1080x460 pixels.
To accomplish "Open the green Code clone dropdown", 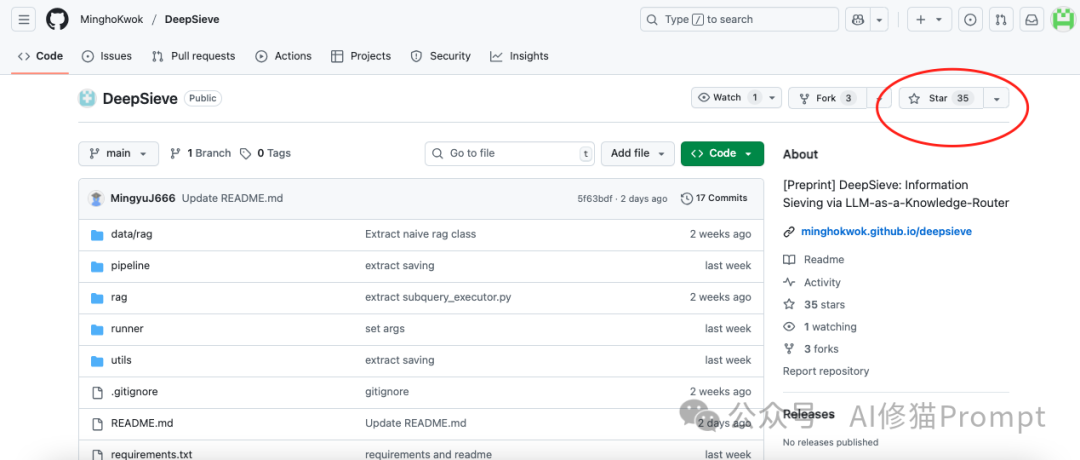I will click(x=722, y=154).
